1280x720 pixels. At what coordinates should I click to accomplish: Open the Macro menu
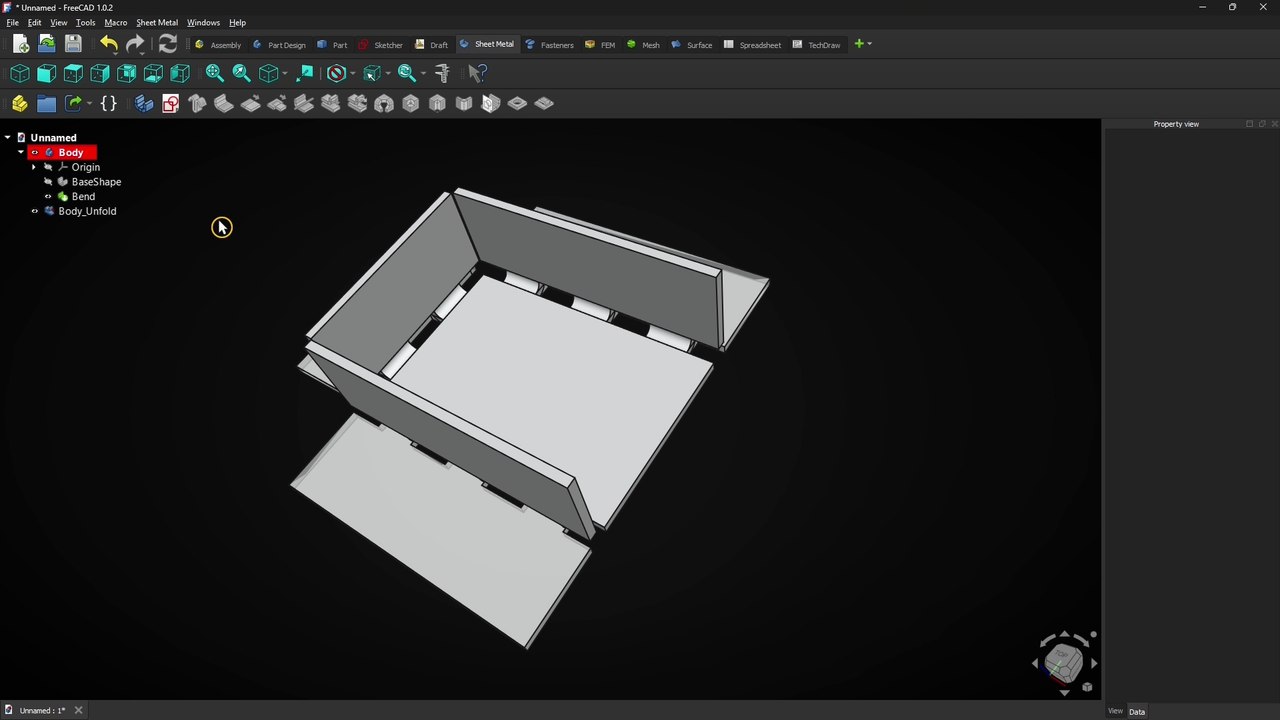coord(115,22)
